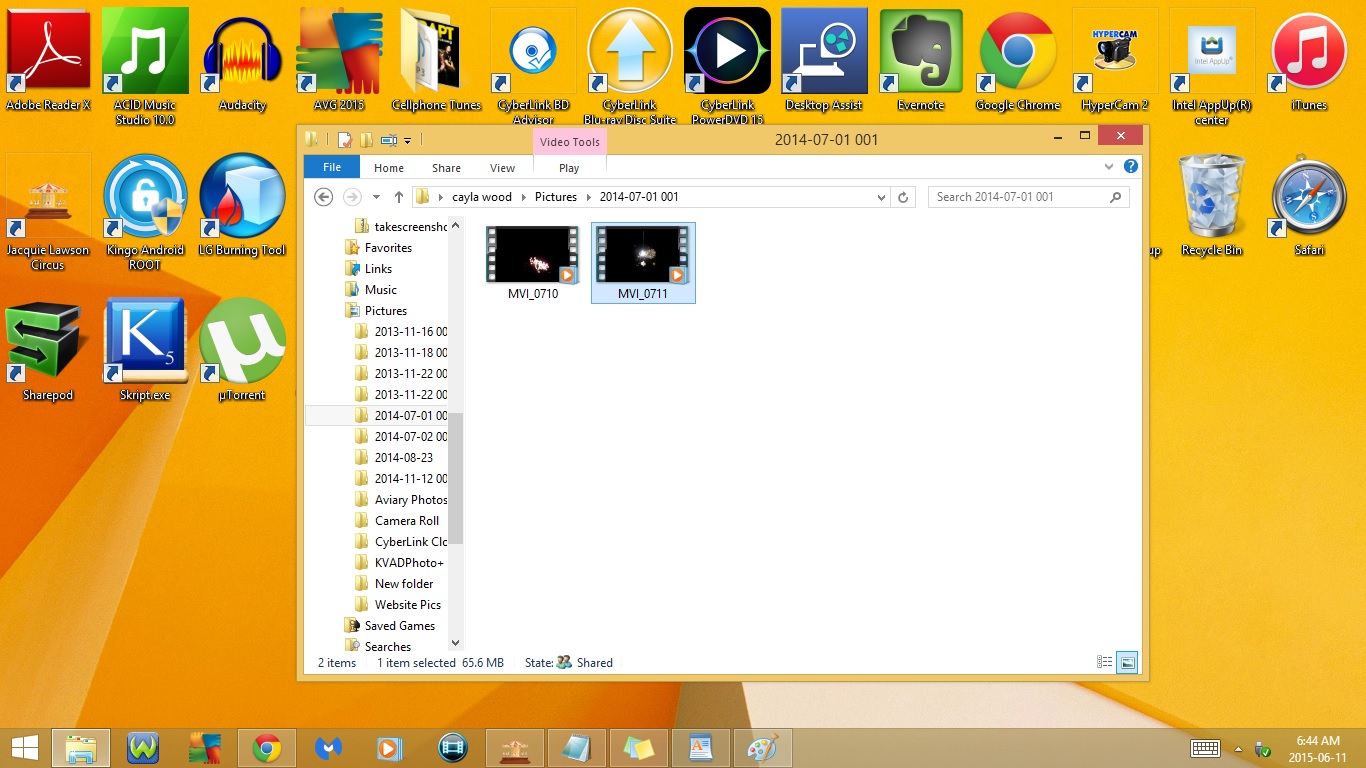Select CyberLink PowerDVD 15 desktop icon
This screenshot has width=1366, height=768.
coord(727,65)
